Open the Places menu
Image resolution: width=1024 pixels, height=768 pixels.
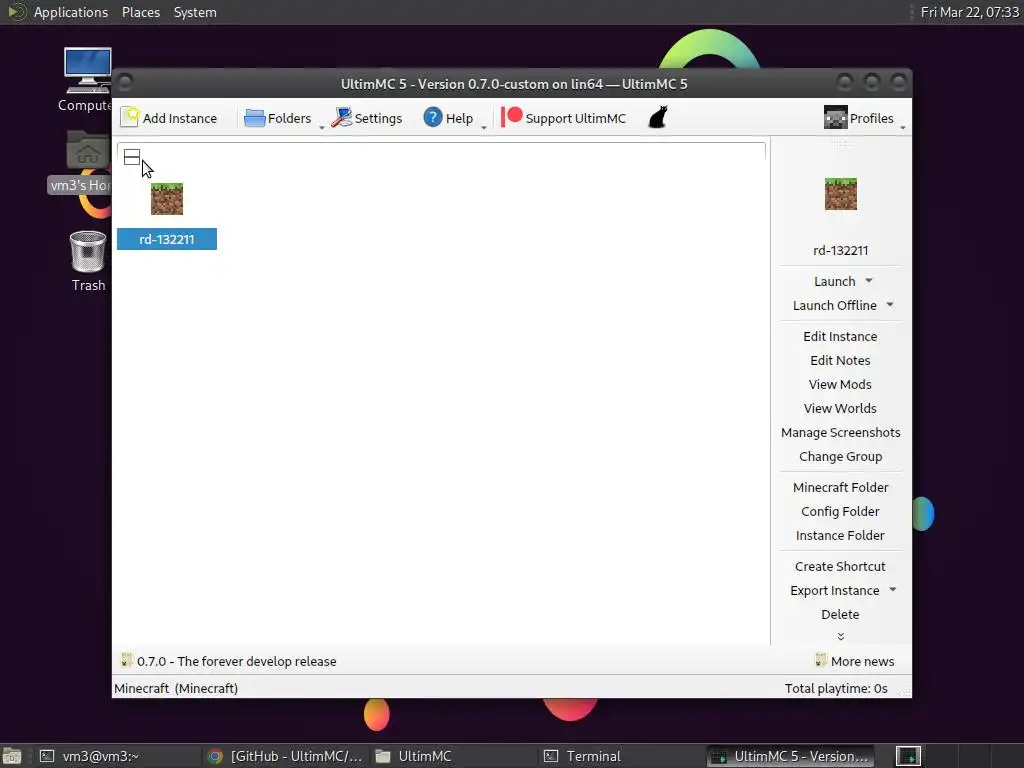140,12
